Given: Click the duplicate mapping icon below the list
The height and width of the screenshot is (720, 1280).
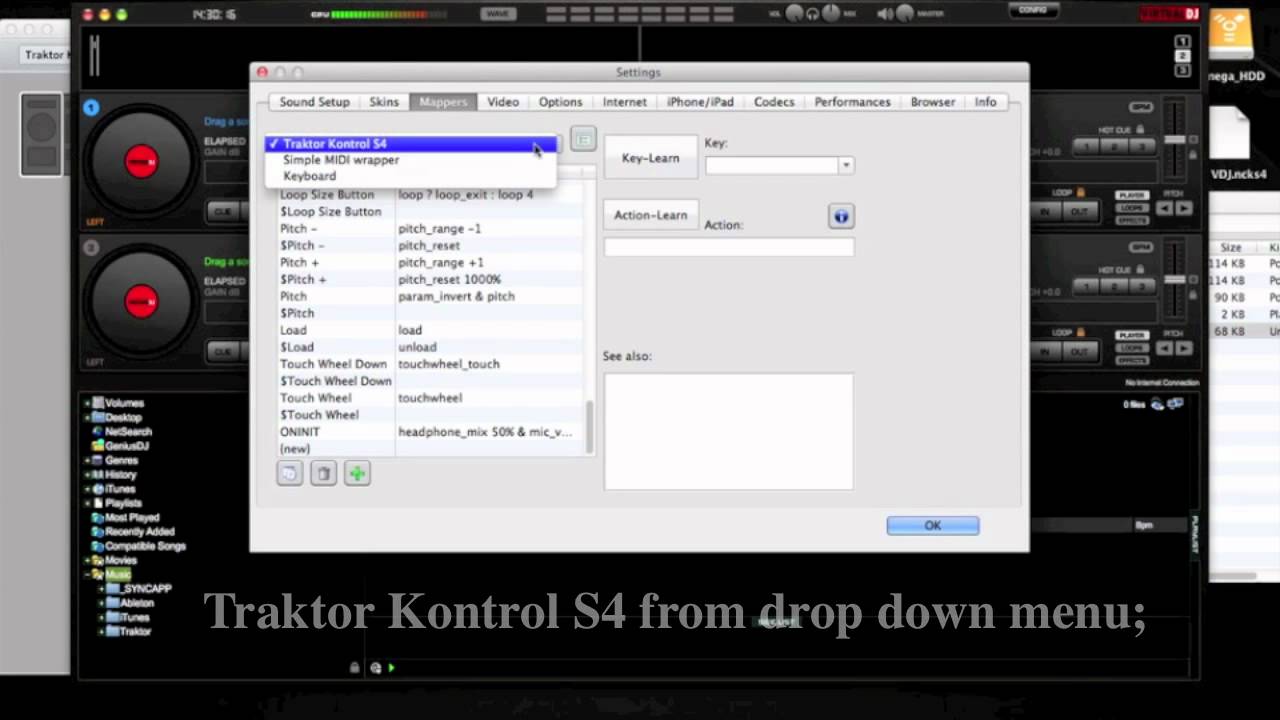Looking at the screenshot, I should coord(290,474).
